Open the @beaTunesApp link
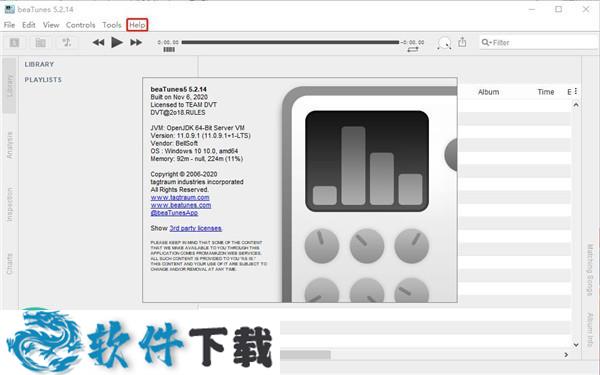The height and width of the screenshot is (375, 600). point(174,213)
